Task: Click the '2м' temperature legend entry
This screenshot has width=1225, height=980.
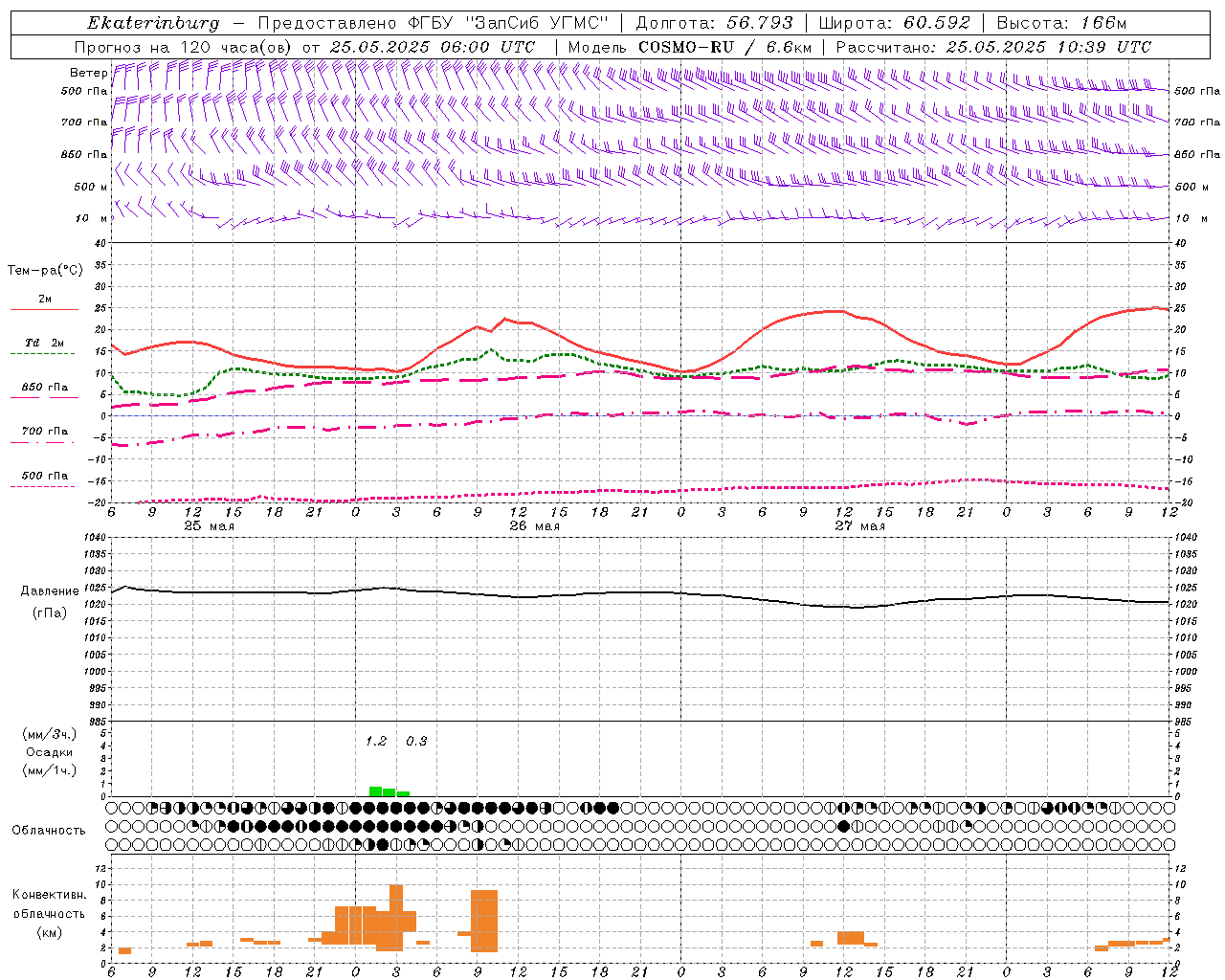Action: (45, 300)
